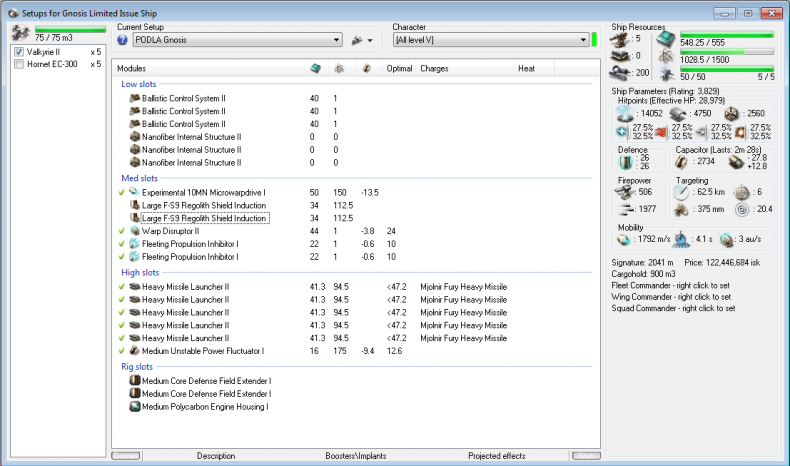Open the Current Setup dropdown PODLA Gnosis

tap(237, 40)
